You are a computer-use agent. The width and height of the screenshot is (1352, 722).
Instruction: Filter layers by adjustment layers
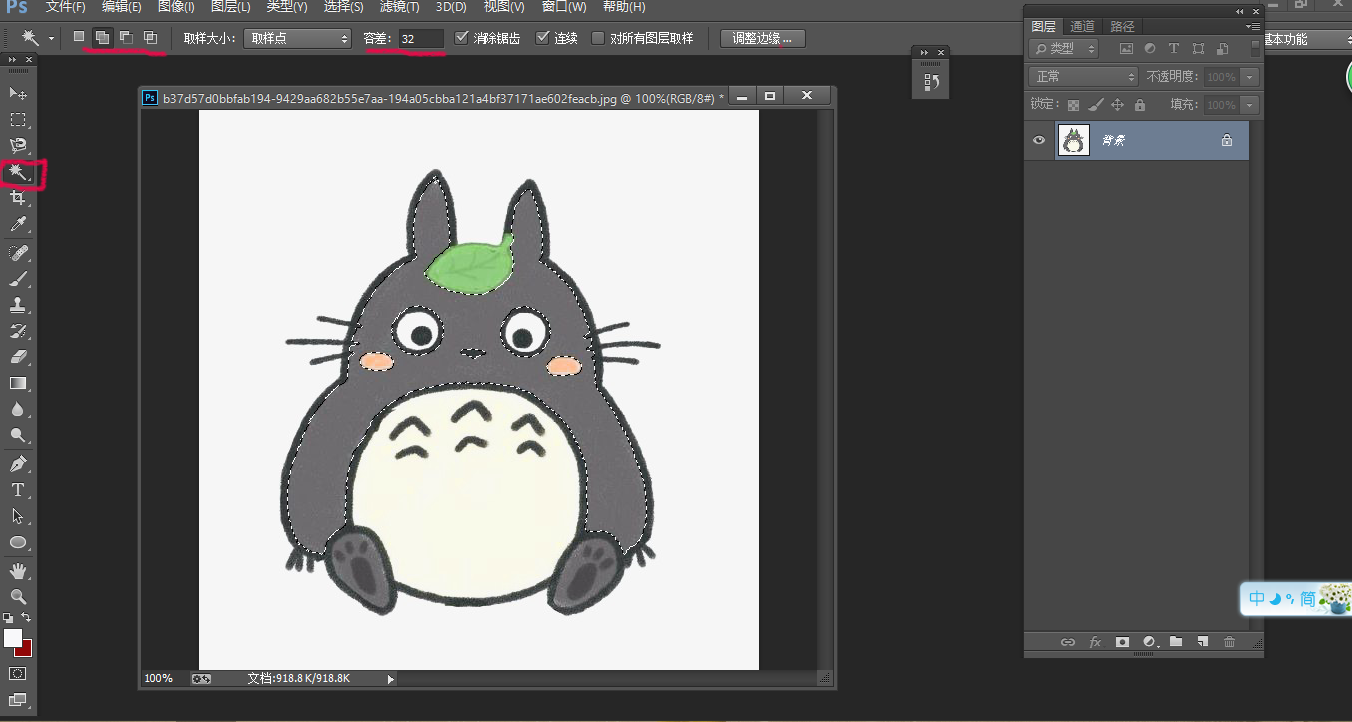tap(1150, 48)
